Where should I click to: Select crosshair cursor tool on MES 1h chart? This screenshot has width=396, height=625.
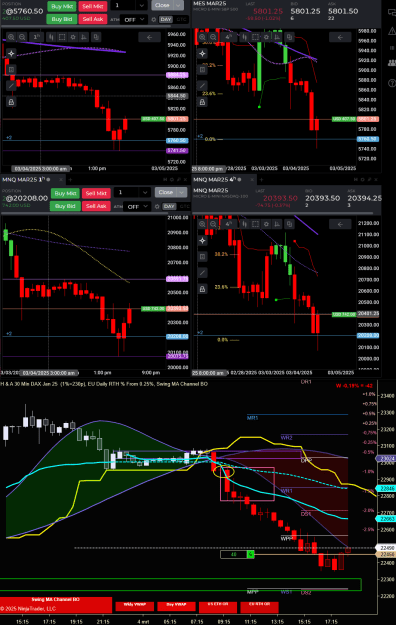(x=11, y=53)
